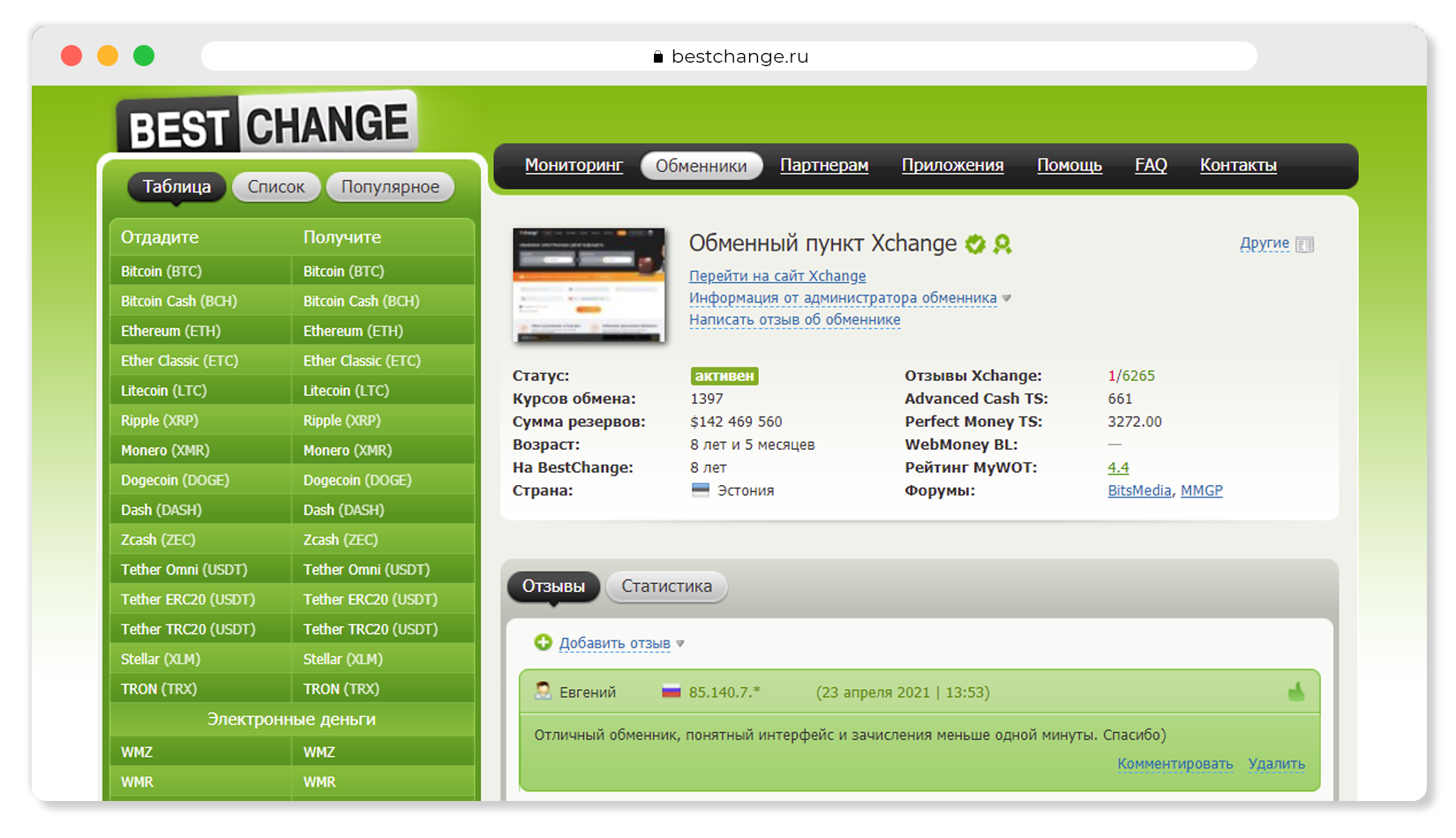This screenshot has width=1456, height=838.
Task: Click the thumbs-up icon on Евгений's review
Action: [x=1296, y=692]
